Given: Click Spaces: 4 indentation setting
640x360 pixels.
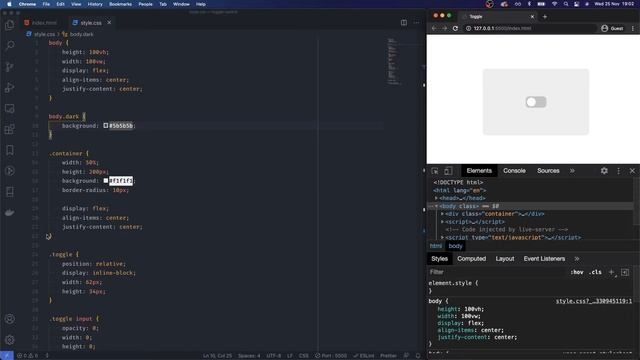Looking at the screenshot, I should pyautogui.click(x=249, y=356).
